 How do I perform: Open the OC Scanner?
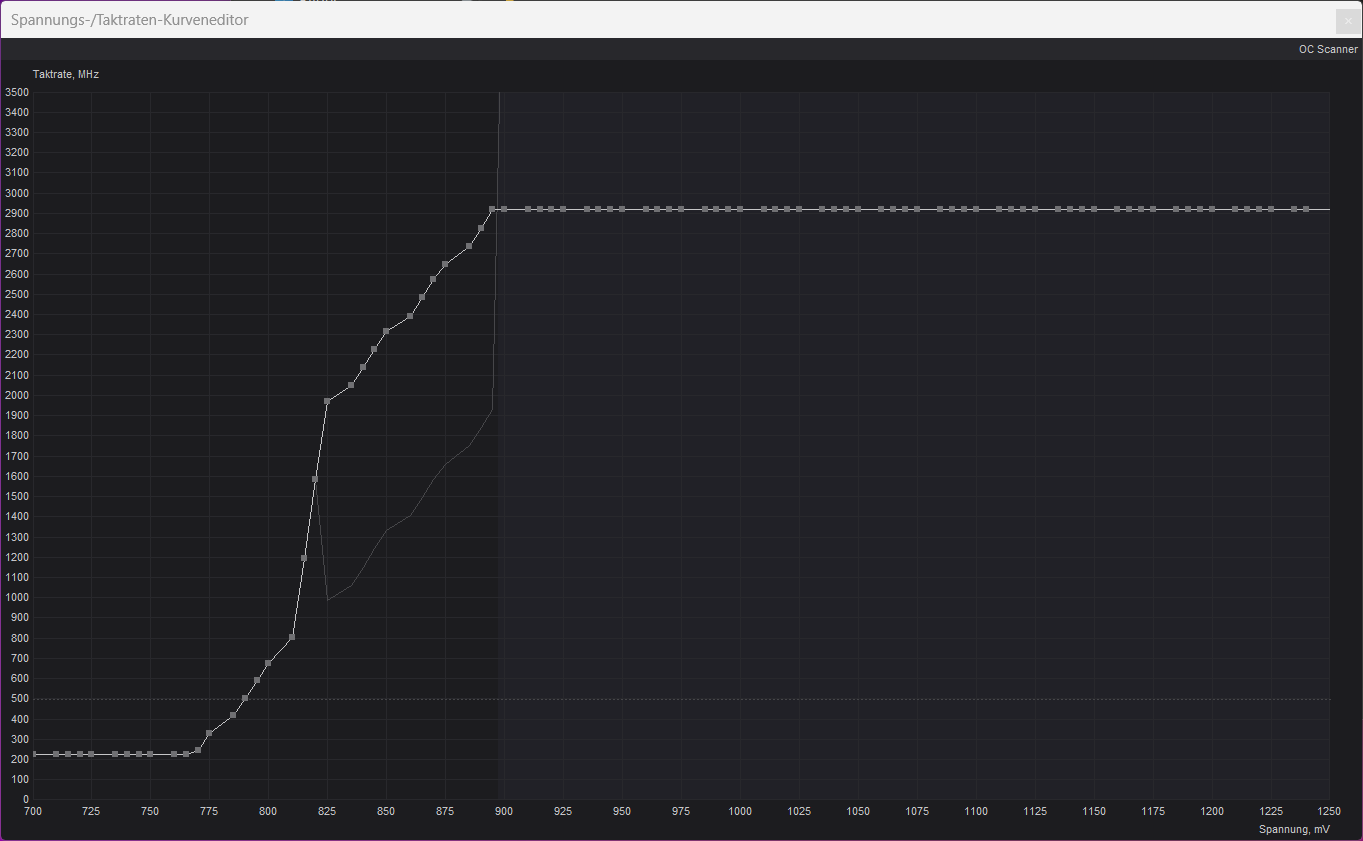[x=1327, y=49]
